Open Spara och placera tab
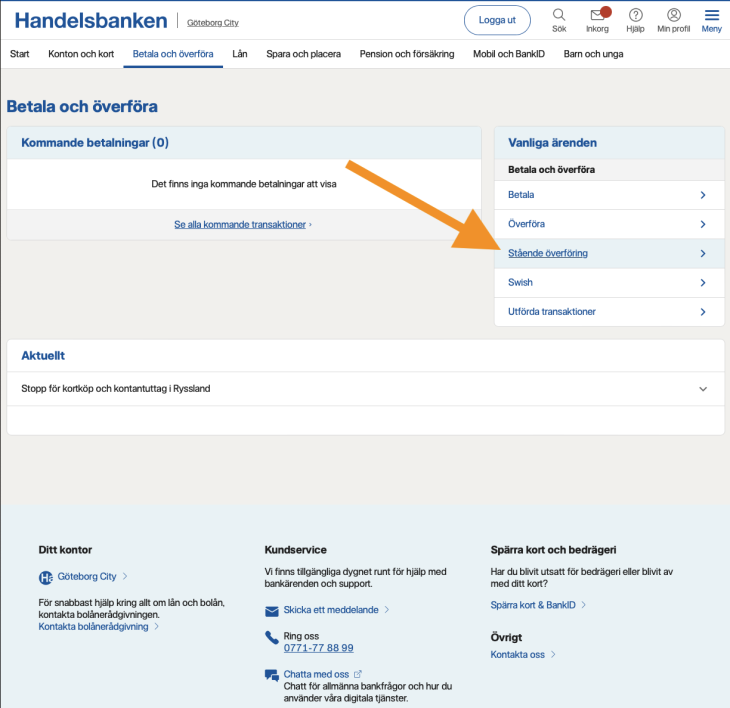Viewport: 730px width, 708px height. 304,54
